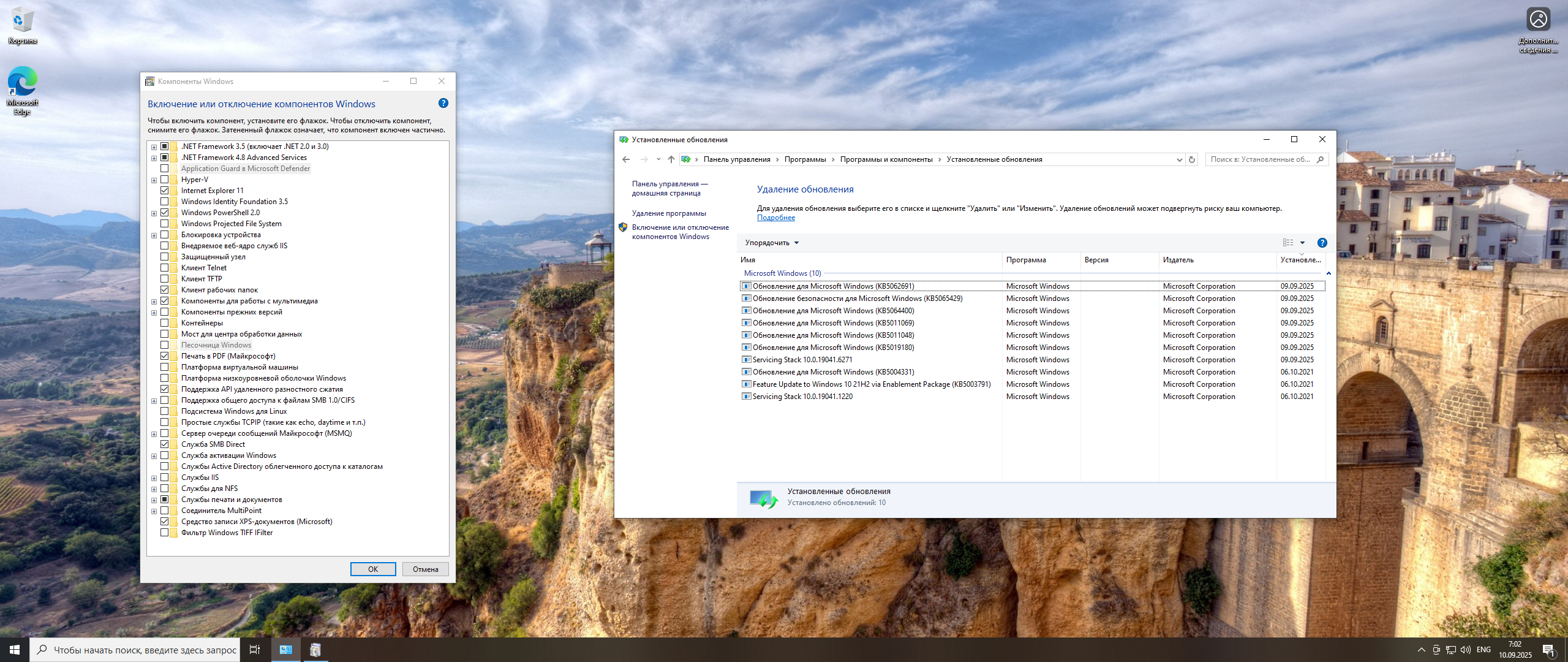This screenshot has width=1568, height=662.
Task: Click the help icon in Installed Updates toolbar
Action: coord(1322,243)
